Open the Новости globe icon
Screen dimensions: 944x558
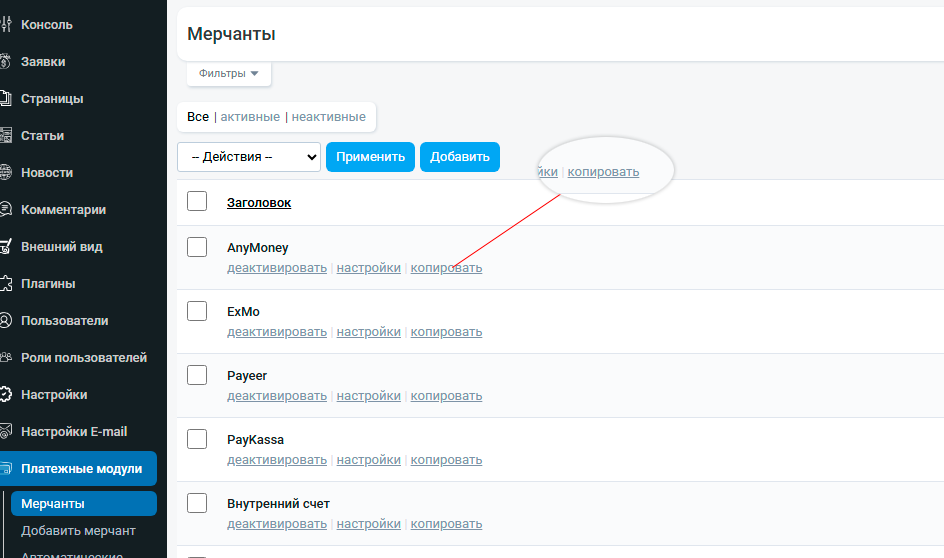[x=5, y=173]
